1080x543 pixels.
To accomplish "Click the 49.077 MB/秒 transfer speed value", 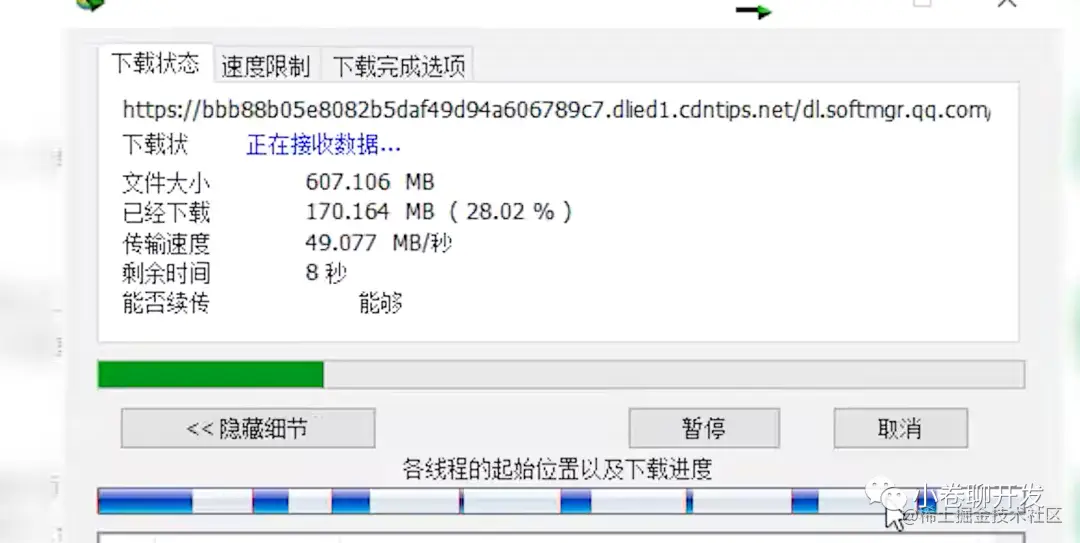I will (x=378, y=243).
